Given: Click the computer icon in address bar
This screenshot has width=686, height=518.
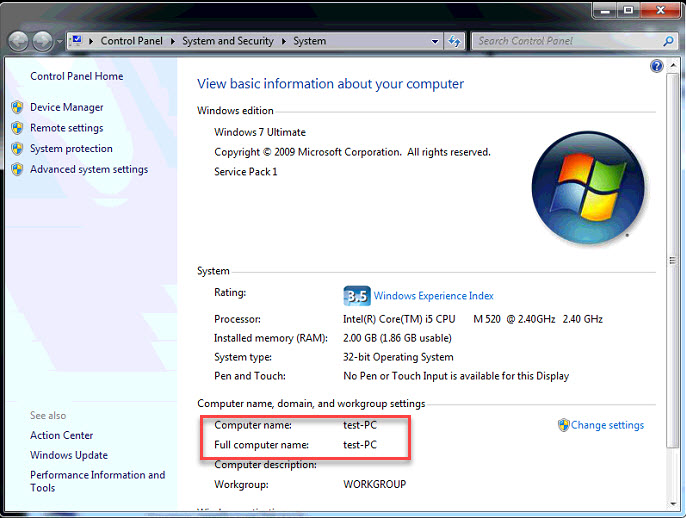Looking at the screenshot, I should click(x=77, y=41).
